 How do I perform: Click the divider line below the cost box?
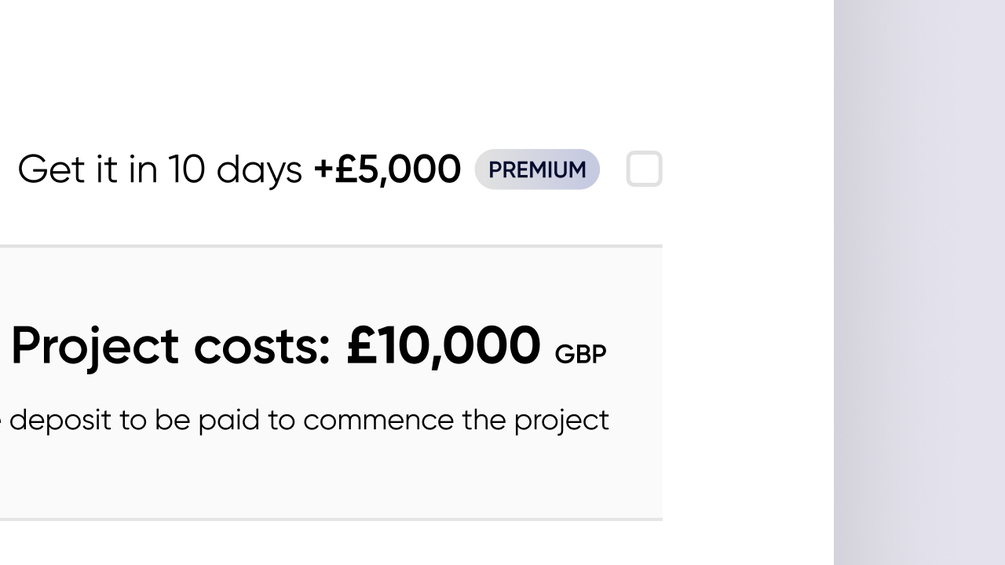[330, 519]
